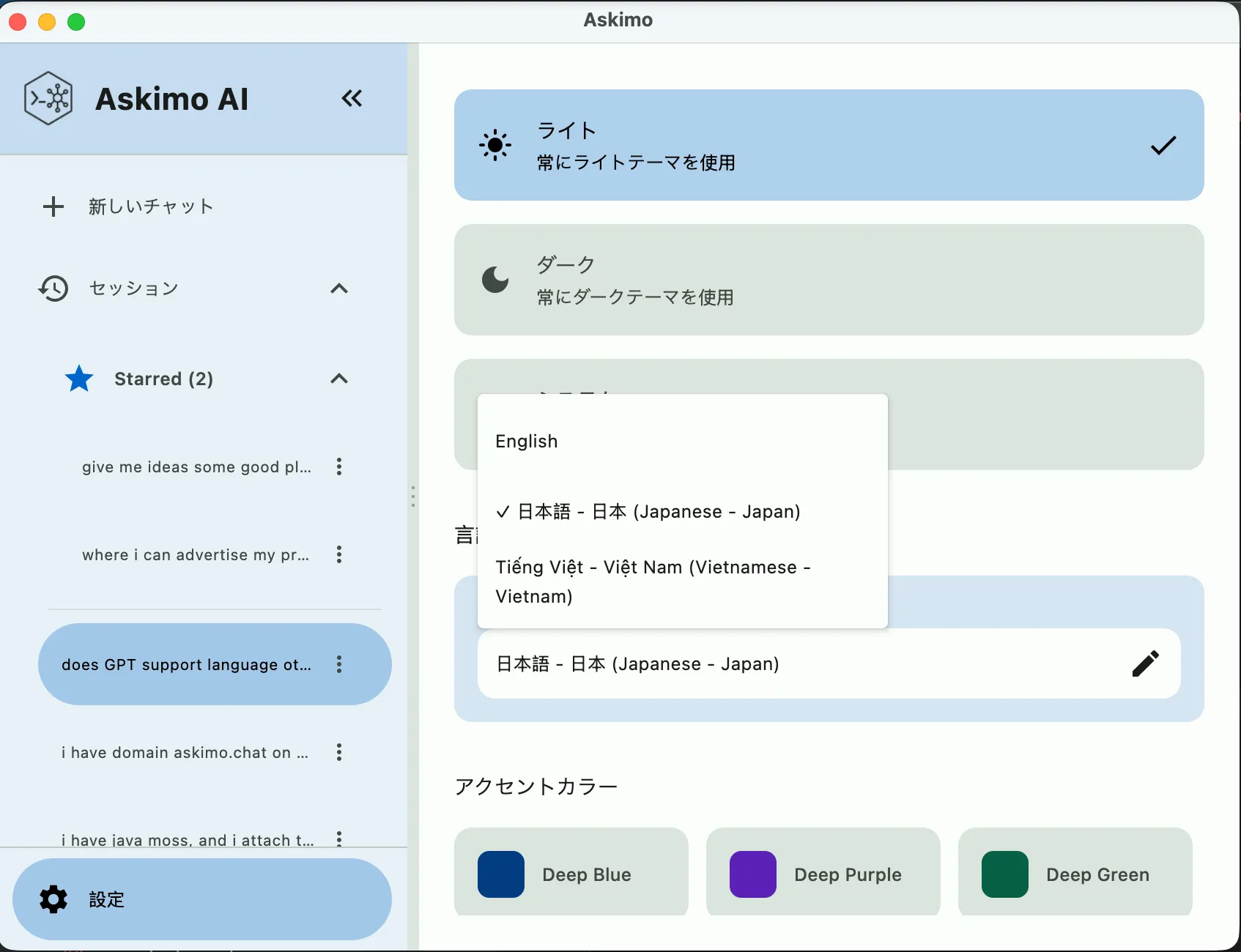1241x952 pixels.
Task: Collapse the セッション section
Action: (338, 288)
